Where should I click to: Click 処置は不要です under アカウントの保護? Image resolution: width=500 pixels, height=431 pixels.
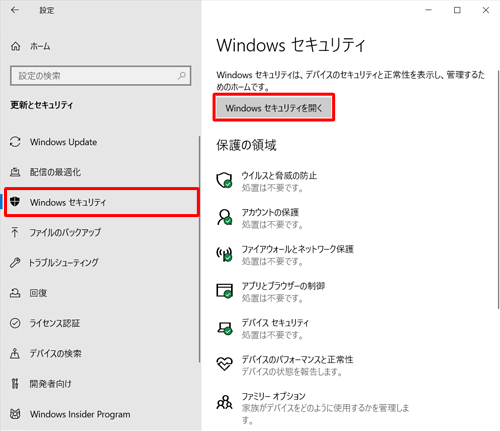point(272,225)
